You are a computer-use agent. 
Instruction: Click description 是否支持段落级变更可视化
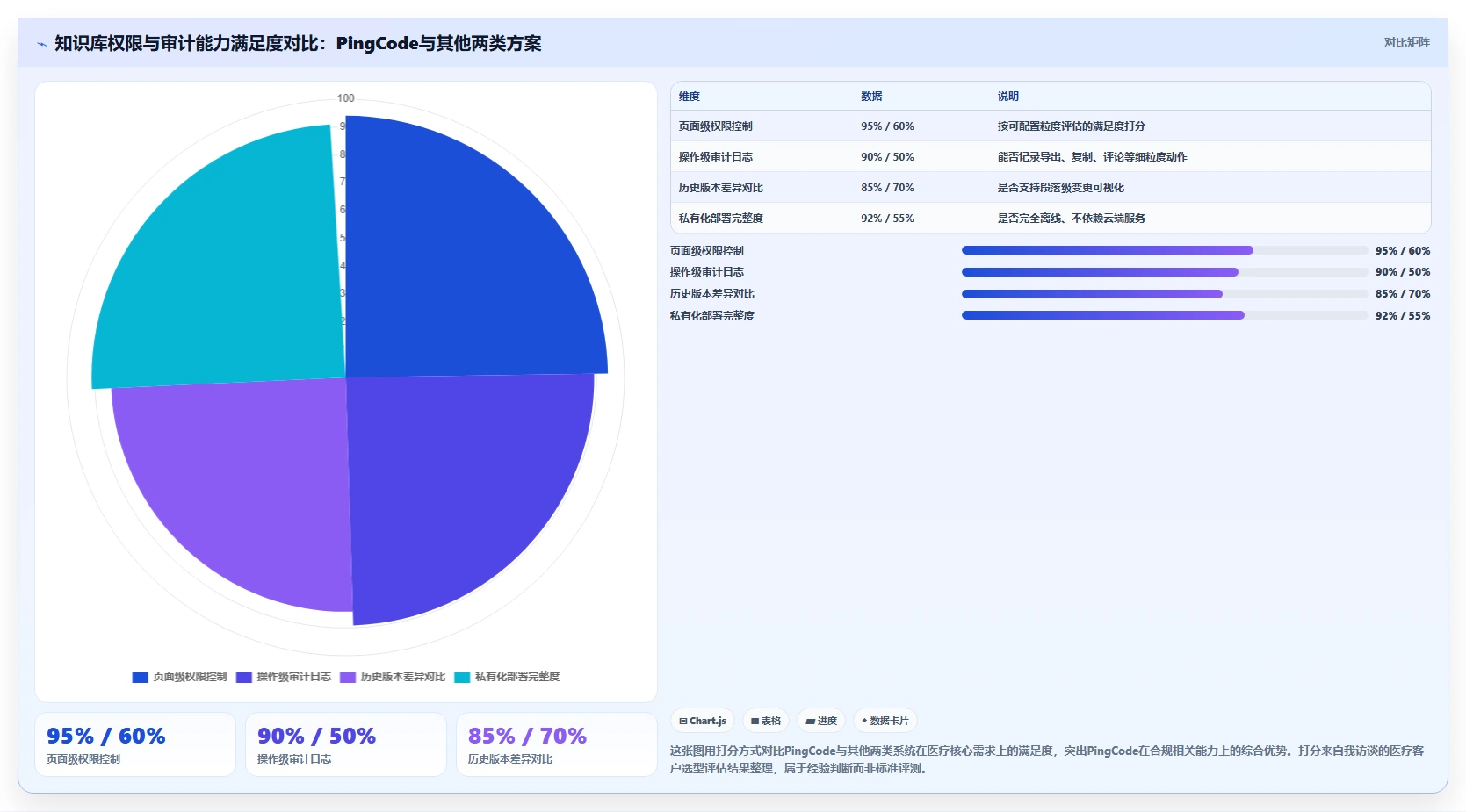click(x=1060, y=188)
